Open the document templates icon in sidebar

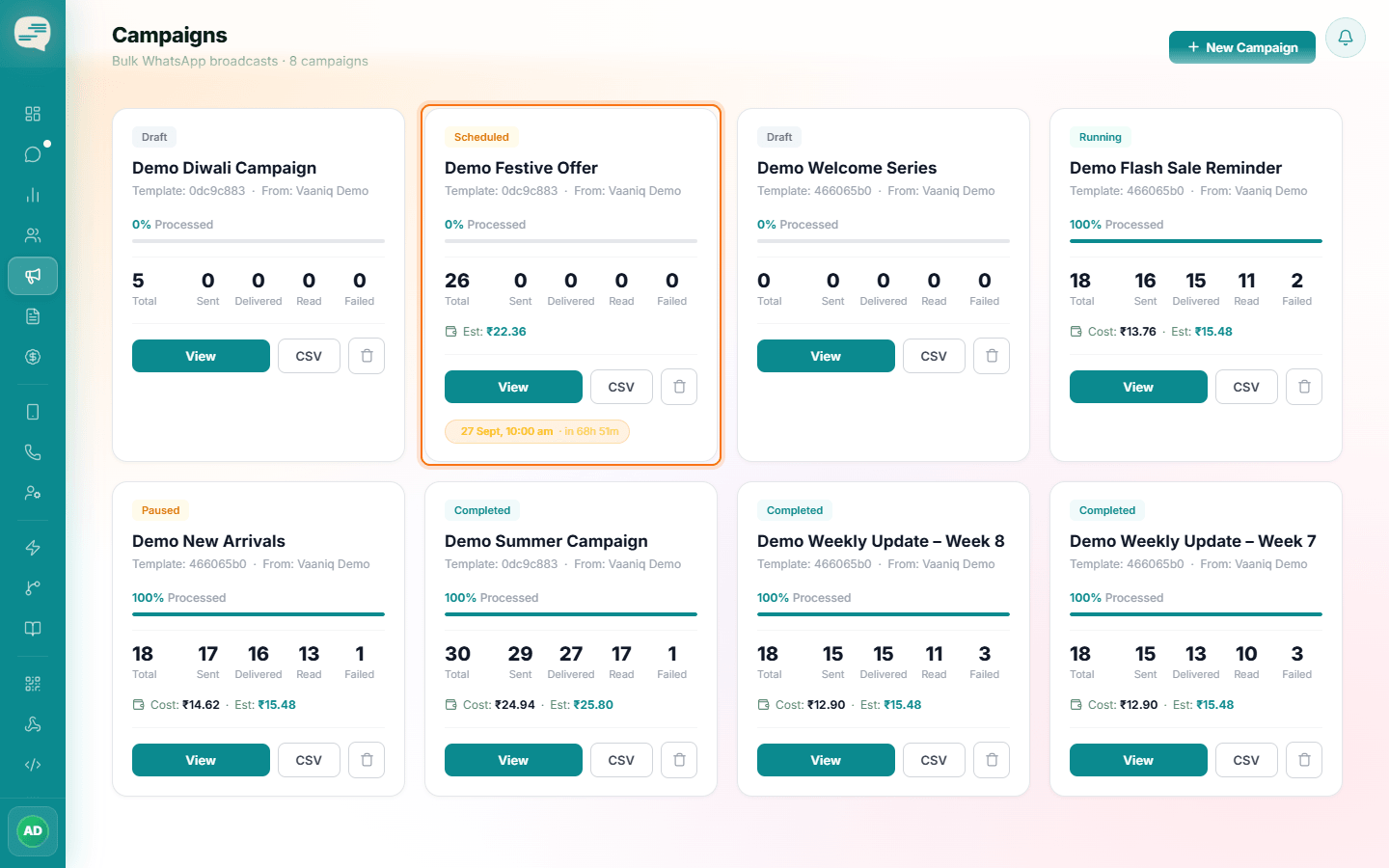[x=33, y=316]
